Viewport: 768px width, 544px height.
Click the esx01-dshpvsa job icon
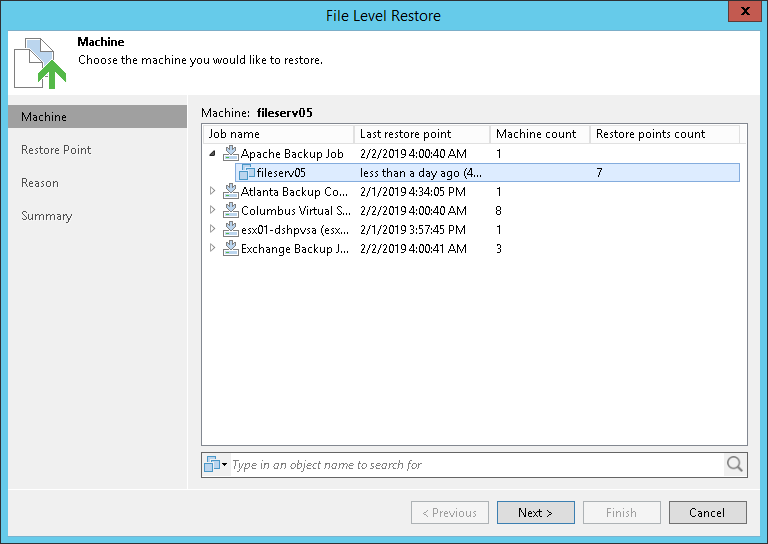click(231, 230)
